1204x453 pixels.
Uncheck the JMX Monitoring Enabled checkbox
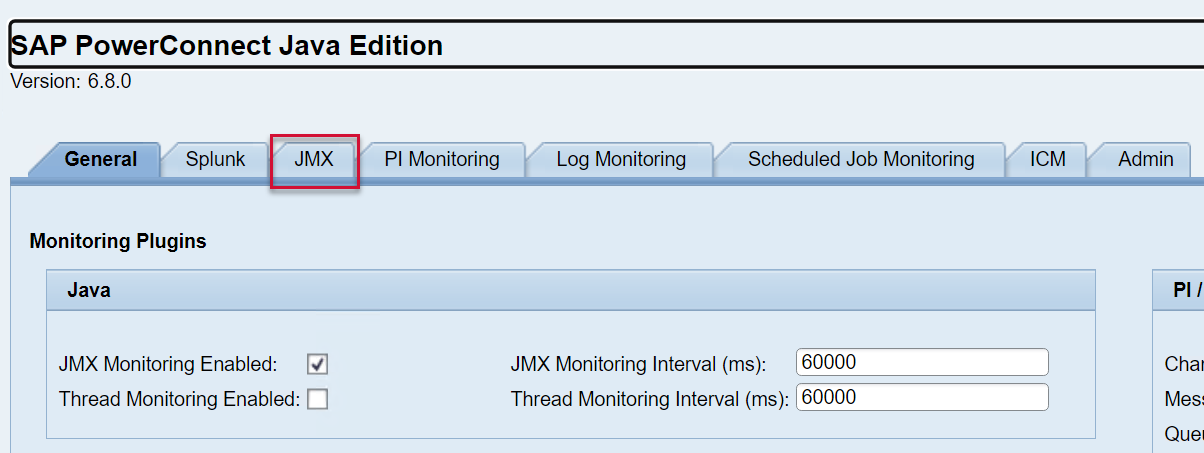318,363
